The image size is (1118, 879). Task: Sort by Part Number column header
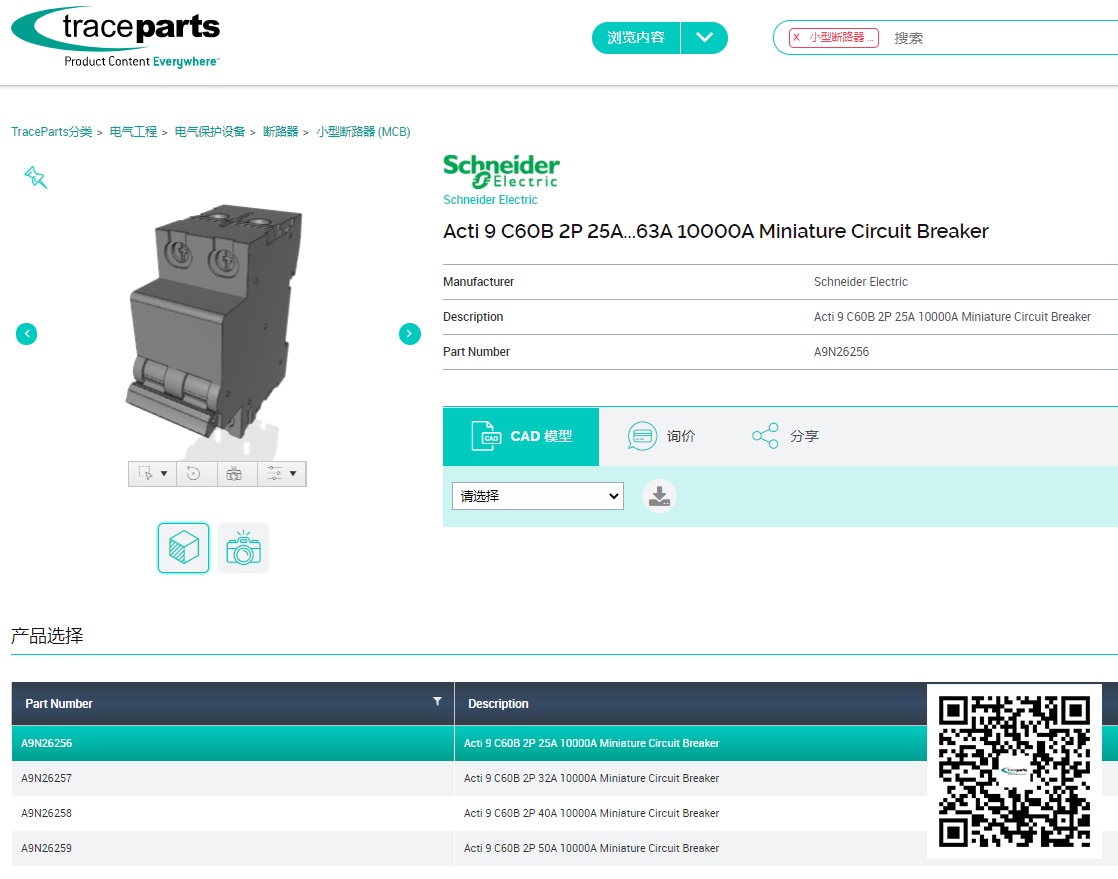58,704
